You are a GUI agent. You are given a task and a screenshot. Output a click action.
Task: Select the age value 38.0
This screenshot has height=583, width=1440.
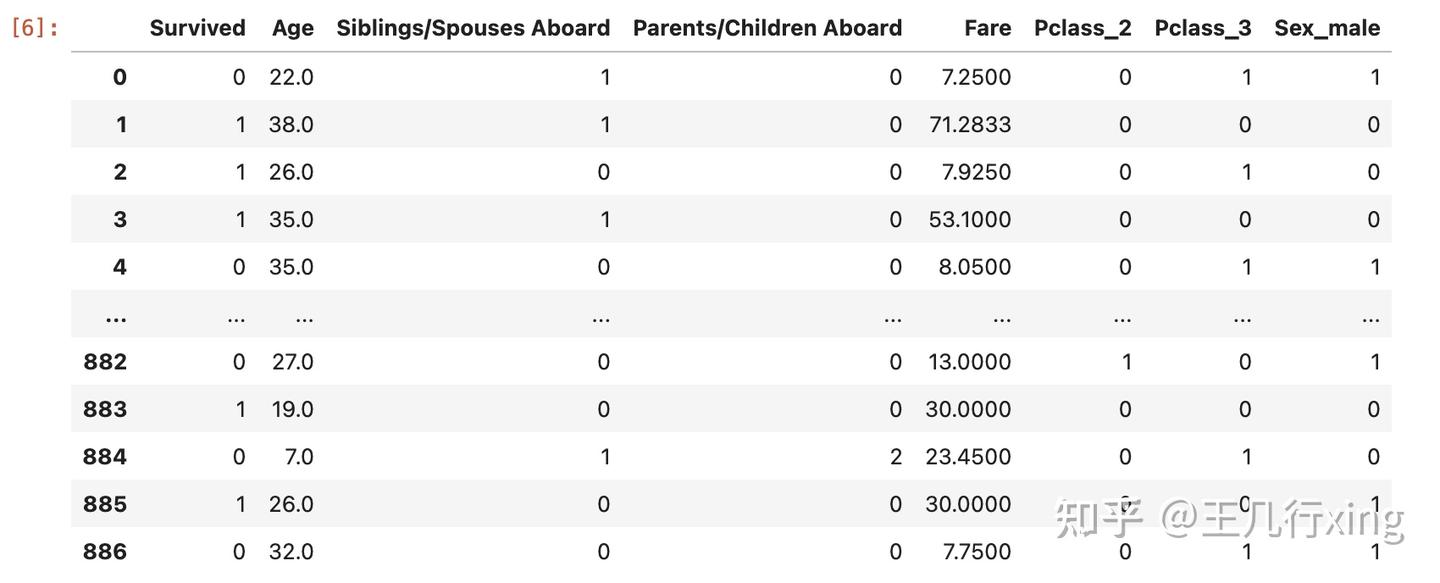pos(291,124)
